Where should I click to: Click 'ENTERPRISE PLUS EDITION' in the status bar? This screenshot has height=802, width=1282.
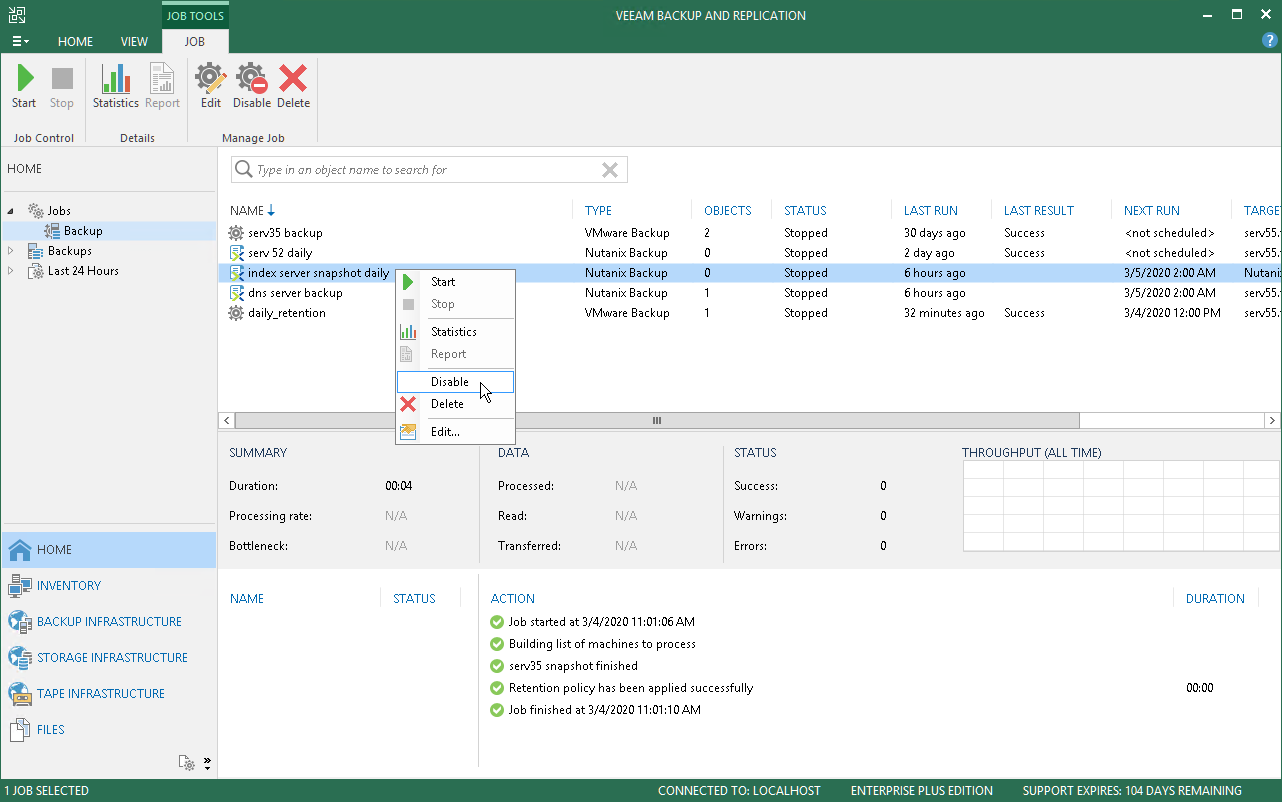[x=922, y=791]
